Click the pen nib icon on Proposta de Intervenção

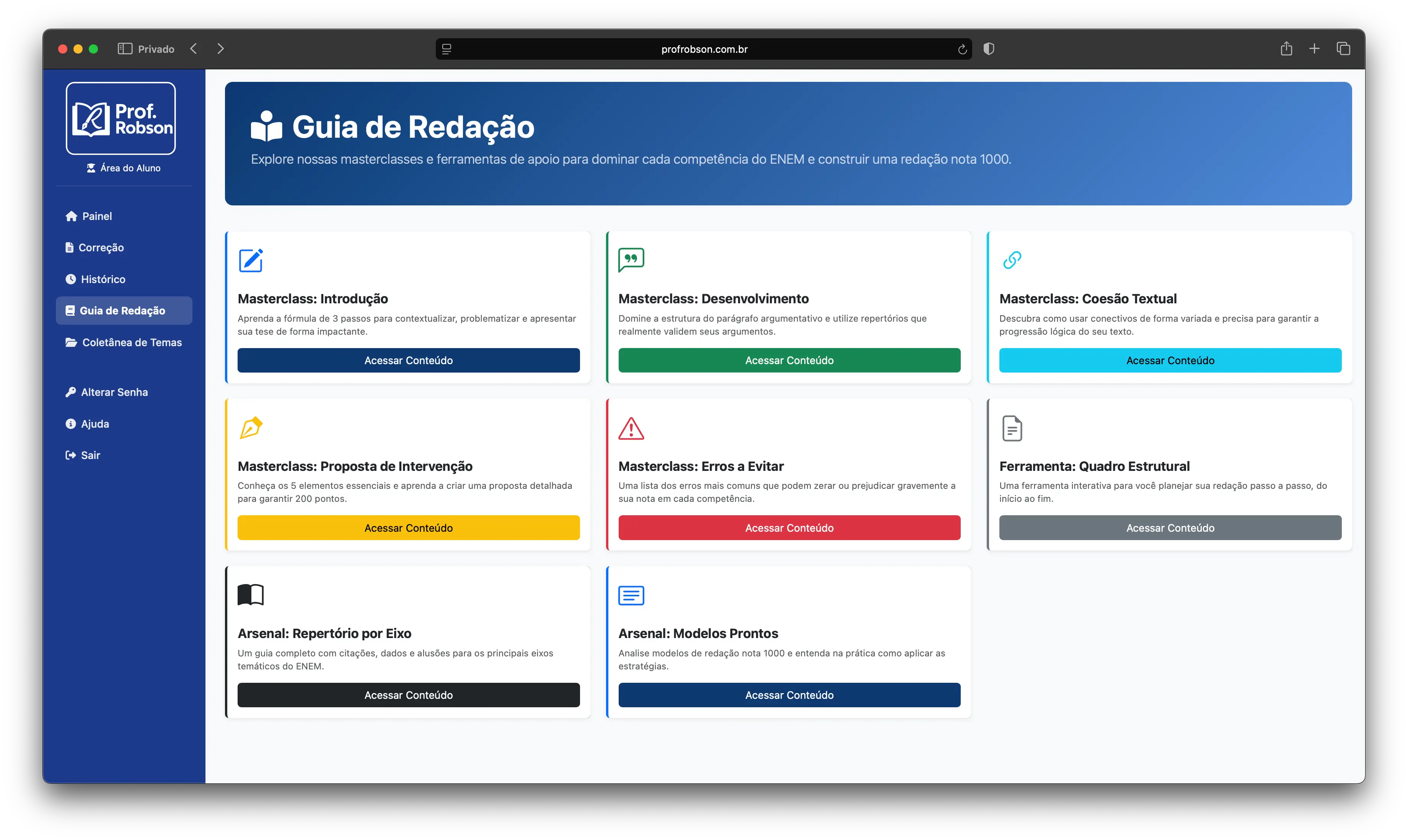(x=251, y=428)
